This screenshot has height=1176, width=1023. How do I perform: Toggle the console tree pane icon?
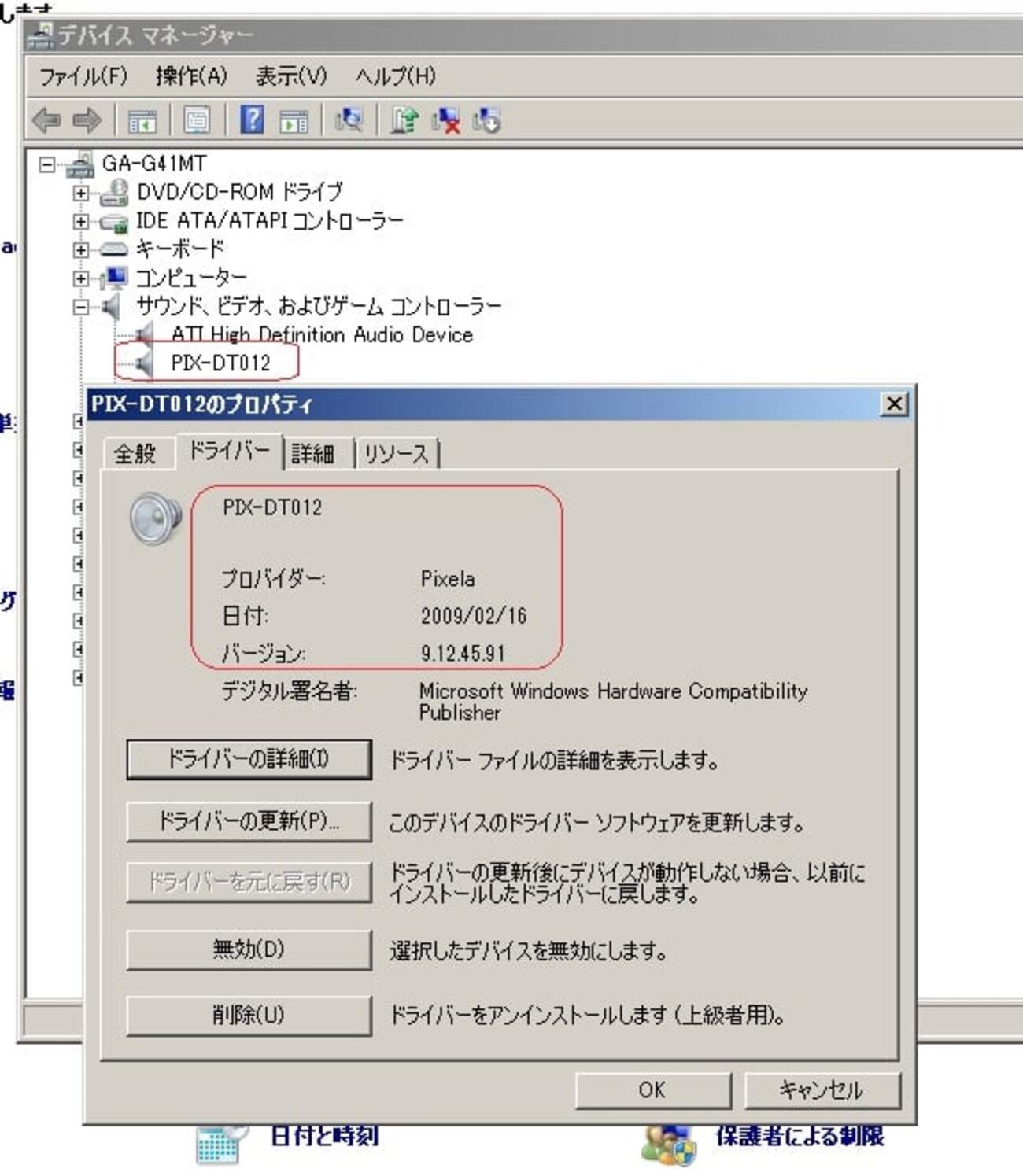coord(142,120)
